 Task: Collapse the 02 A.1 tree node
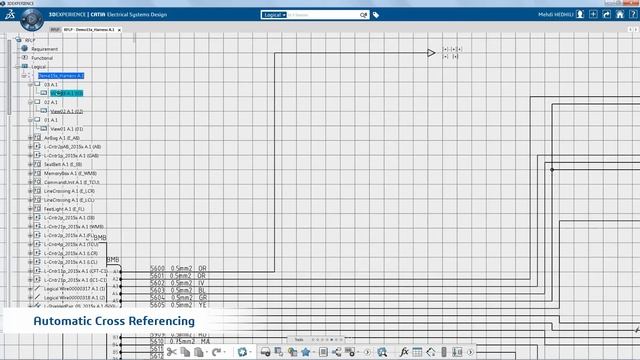(x=30, y=102)
